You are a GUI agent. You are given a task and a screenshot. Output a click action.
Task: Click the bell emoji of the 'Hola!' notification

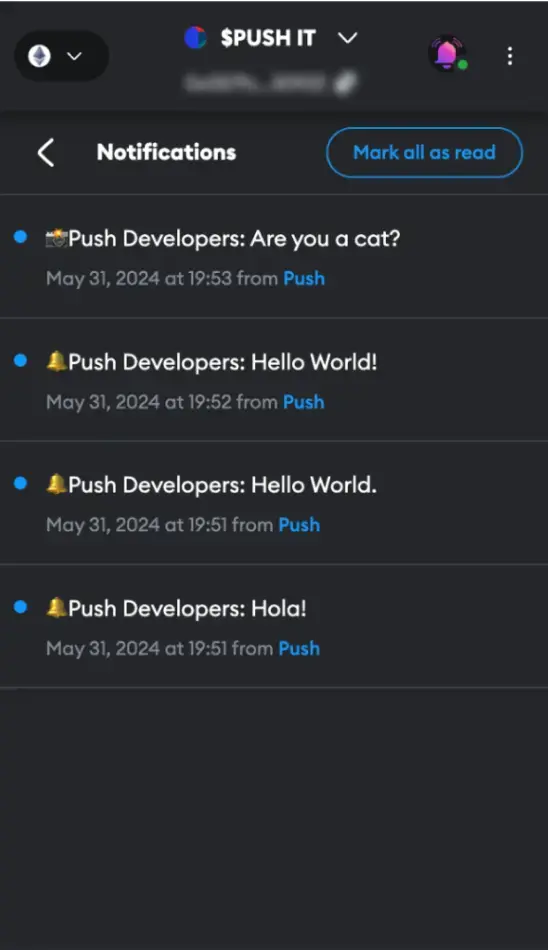point(56,608)
